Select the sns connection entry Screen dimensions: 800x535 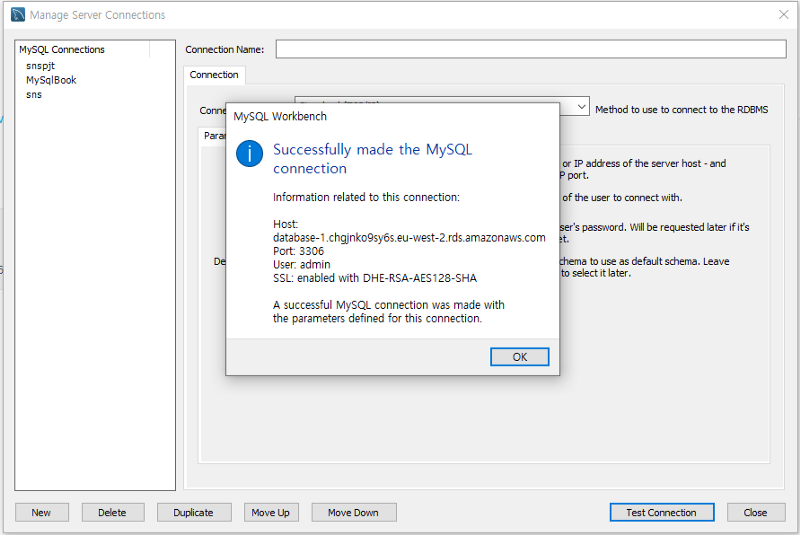[x=34, y=95]
